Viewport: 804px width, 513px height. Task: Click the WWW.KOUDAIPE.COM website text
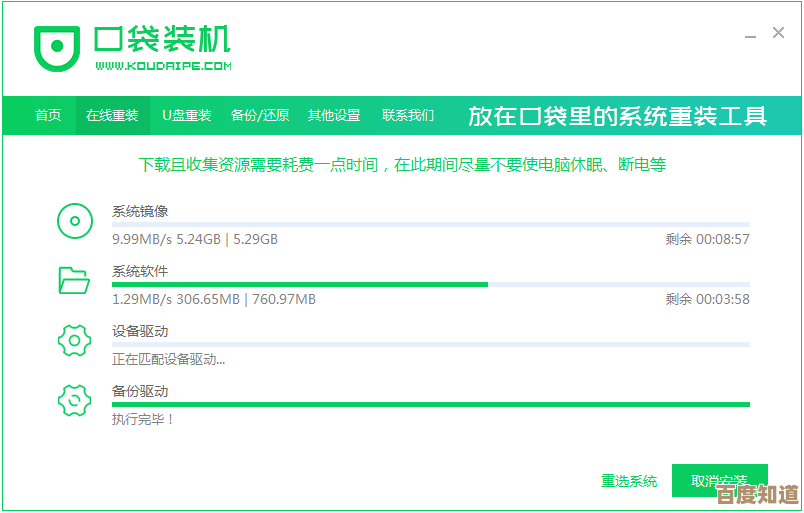click(164, 66)
